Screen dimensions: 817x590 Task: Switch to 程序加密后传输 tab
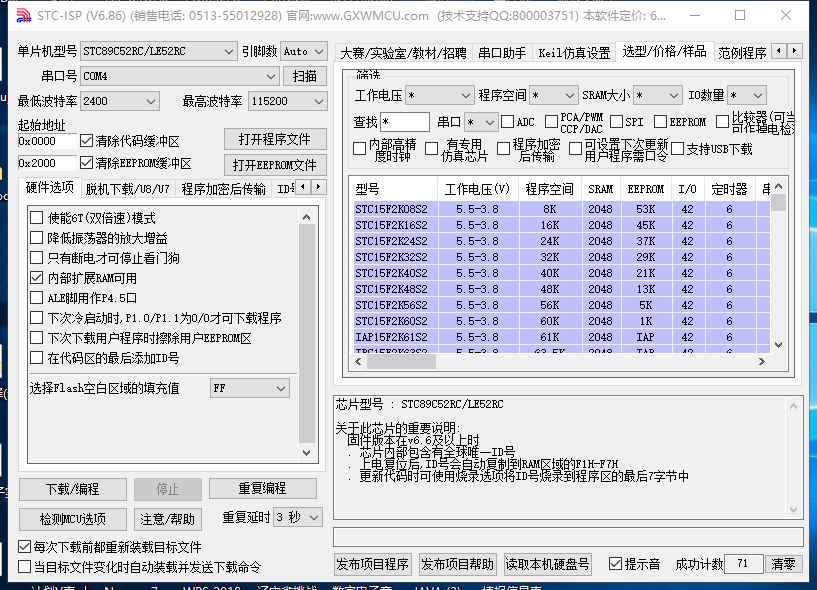(x=224, y=189)
